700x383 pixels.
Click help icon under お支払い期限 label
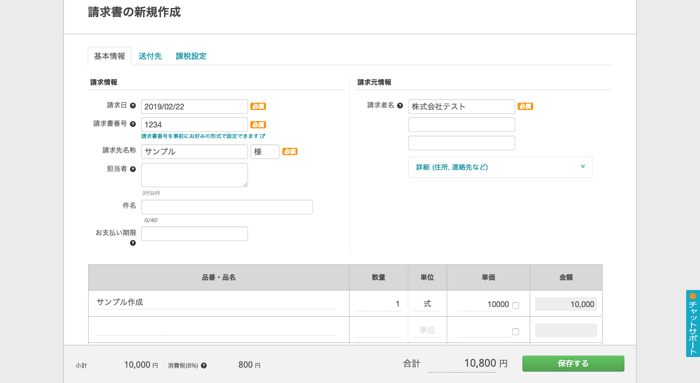133,243
